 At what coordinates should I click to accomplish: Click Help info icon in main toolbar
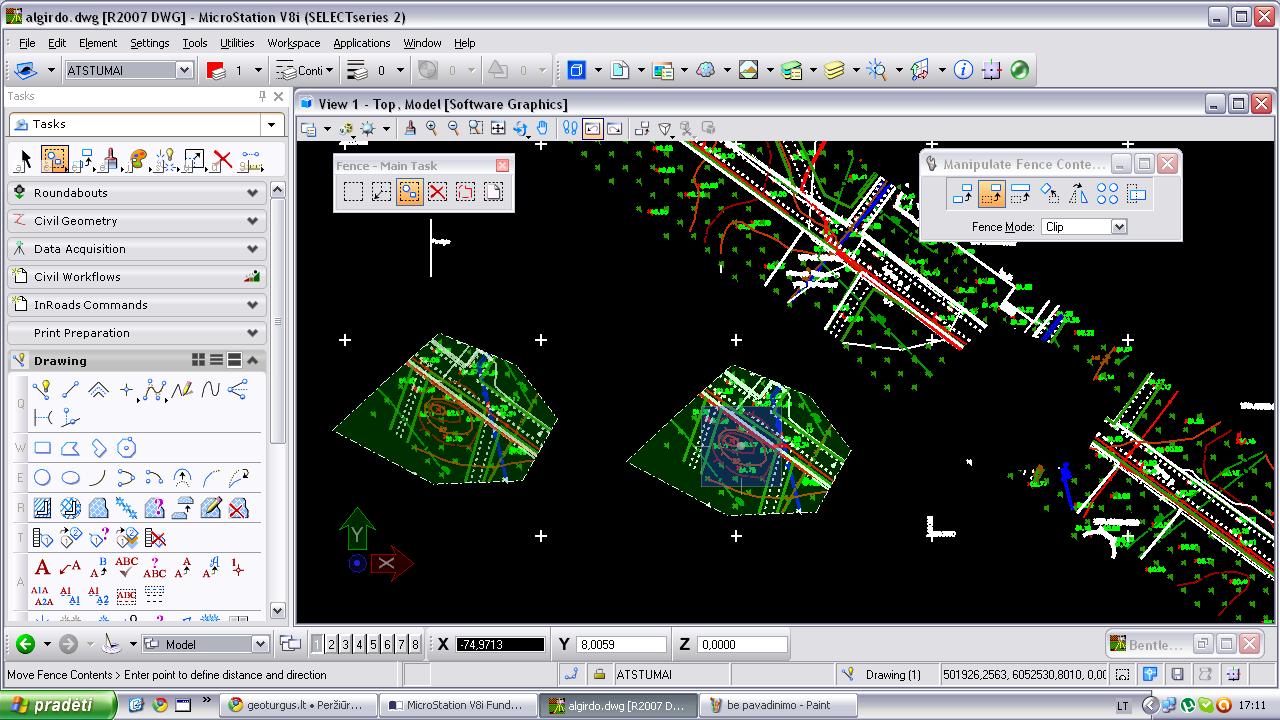pyautogui.click(x=963, y=70)
